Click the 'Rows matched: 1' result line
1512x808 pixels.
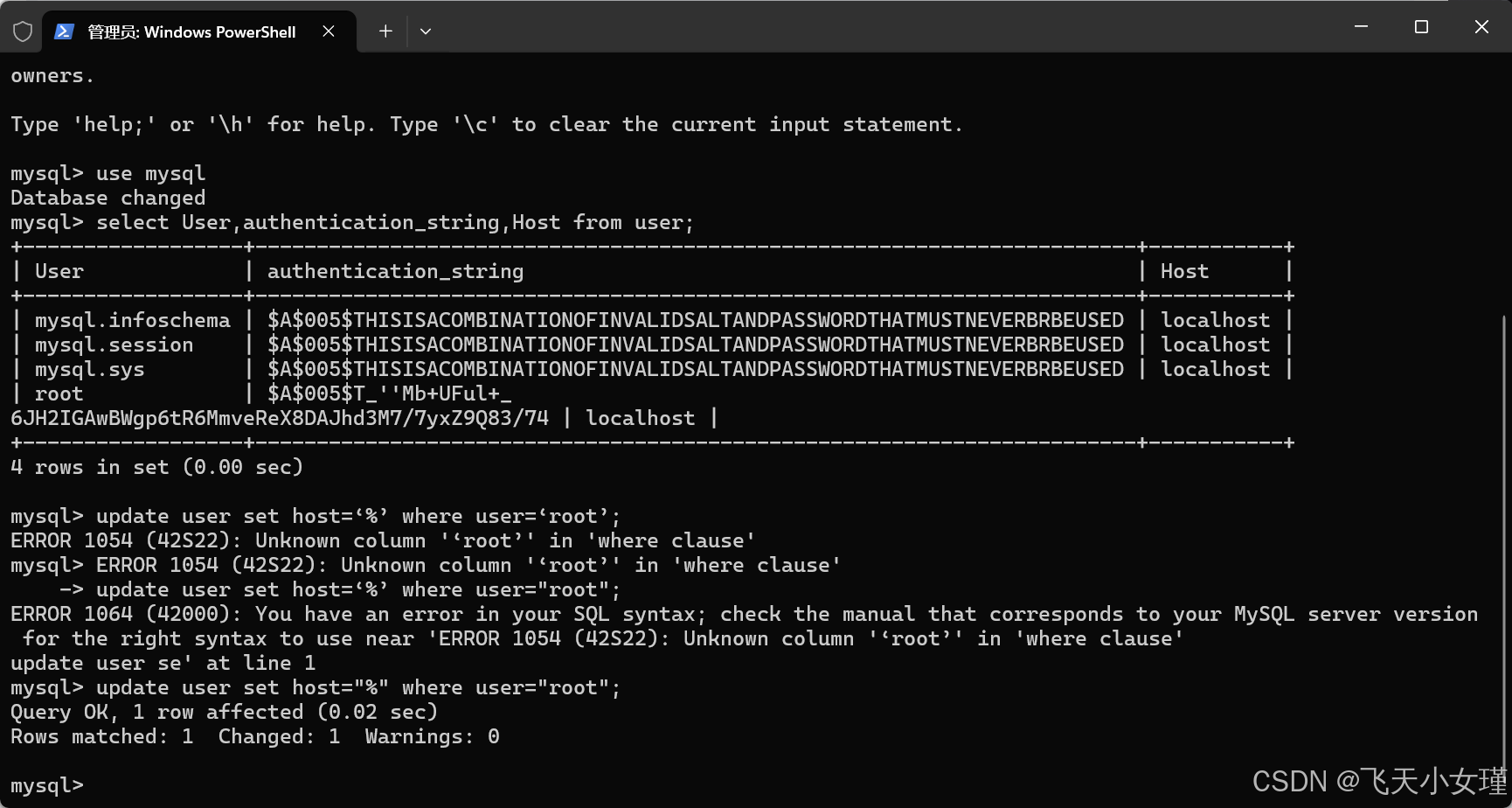tap(102, 736)
